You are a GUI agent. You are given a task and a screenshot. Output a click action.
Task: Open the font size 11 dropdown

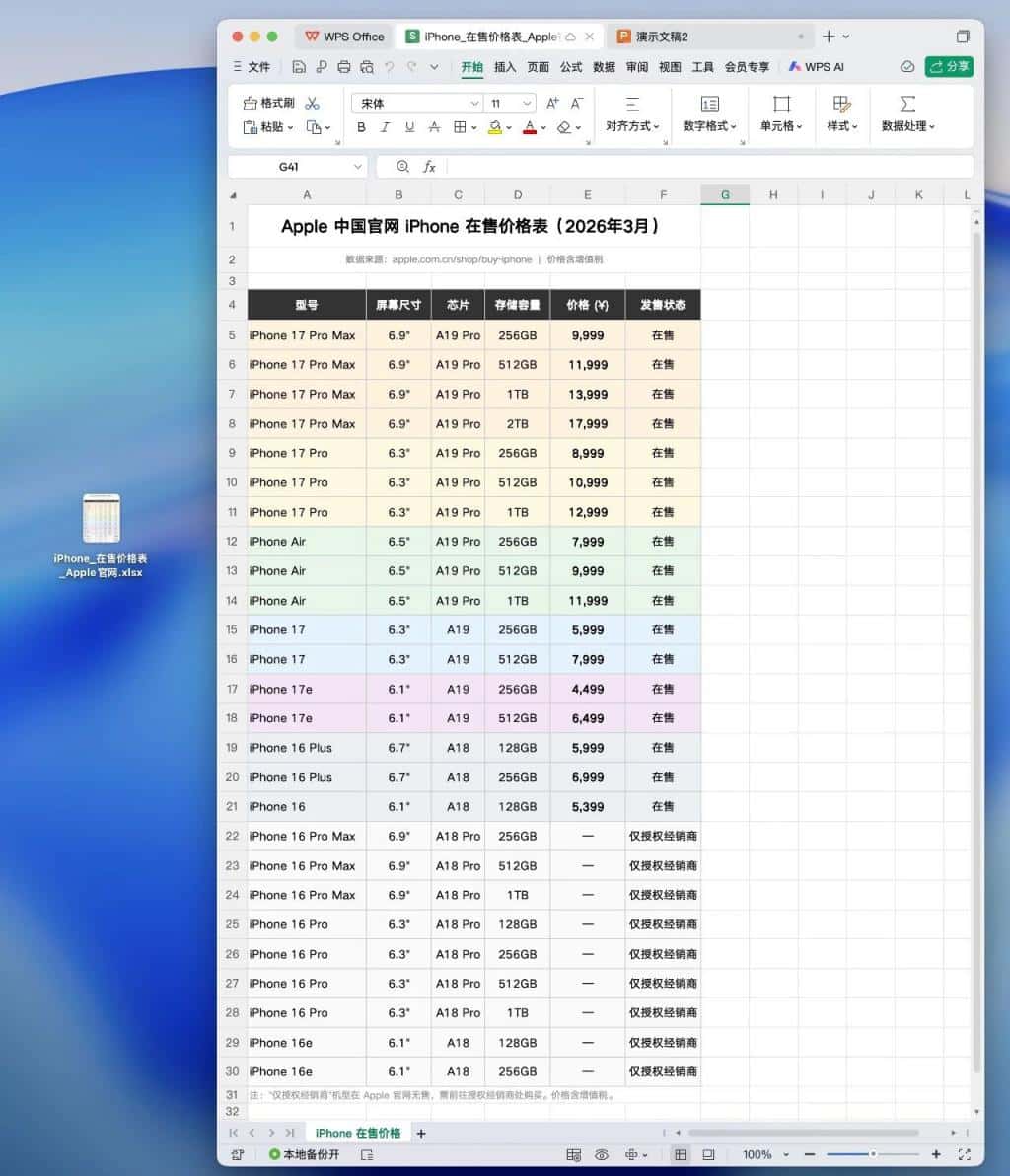coord(527,104)
